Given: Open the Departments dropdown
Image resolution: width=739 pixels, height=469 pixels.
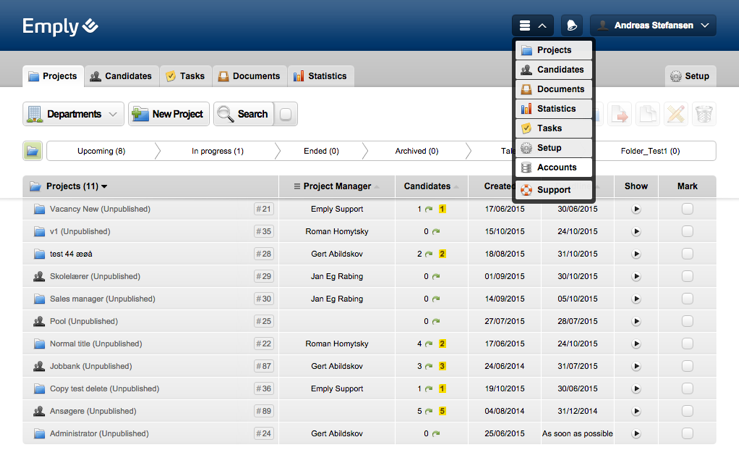Looking at the screenshot, I should [x=73, y=114].
